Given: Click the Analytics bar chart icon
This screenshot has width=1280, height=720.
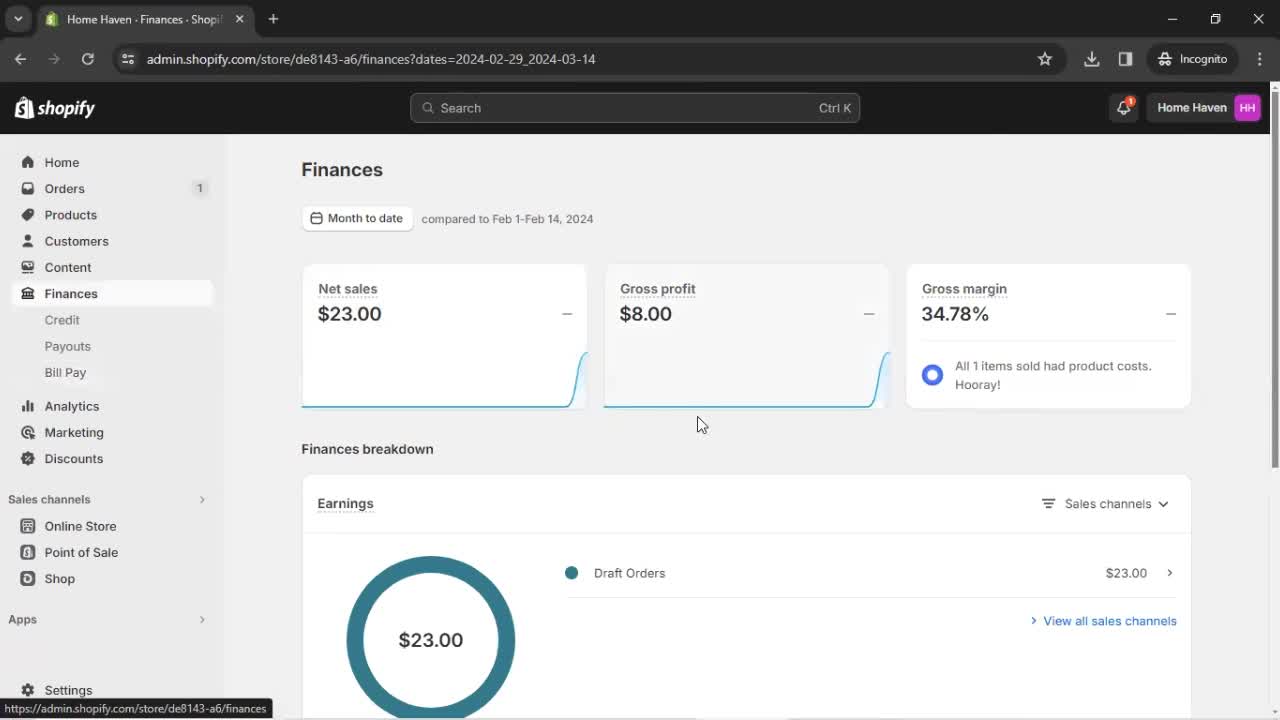Looking at the screenshot, I should 27,406.
